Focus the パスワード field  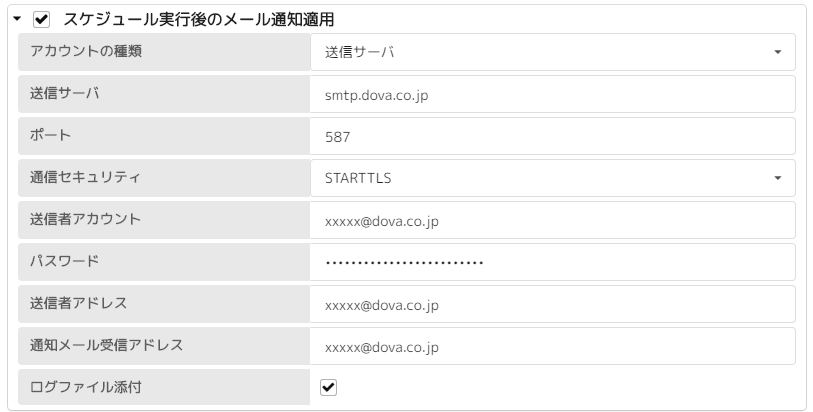pos(553,262)
